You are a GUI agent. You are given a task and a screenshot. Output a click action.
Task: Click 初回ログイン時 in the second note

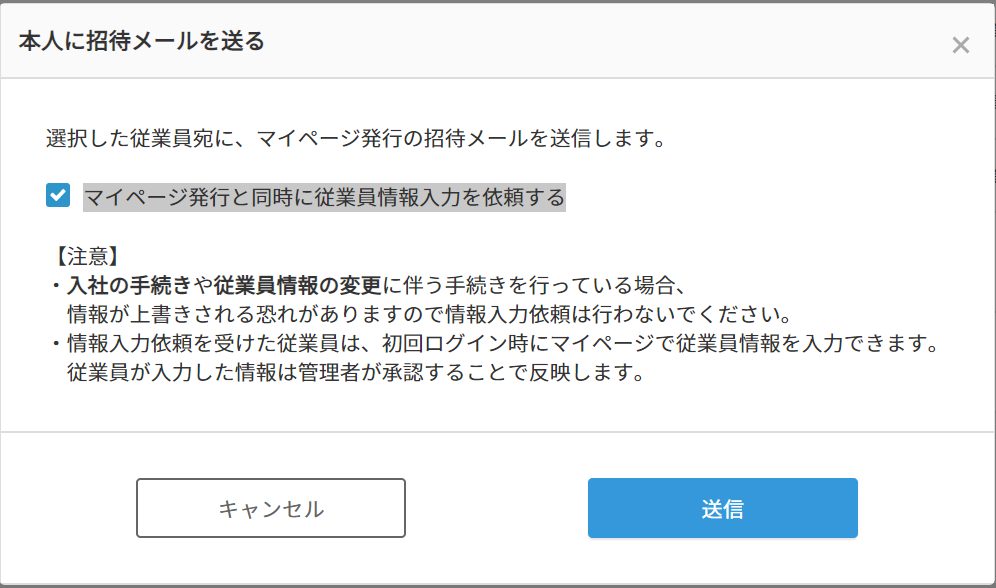click(498, 344)
